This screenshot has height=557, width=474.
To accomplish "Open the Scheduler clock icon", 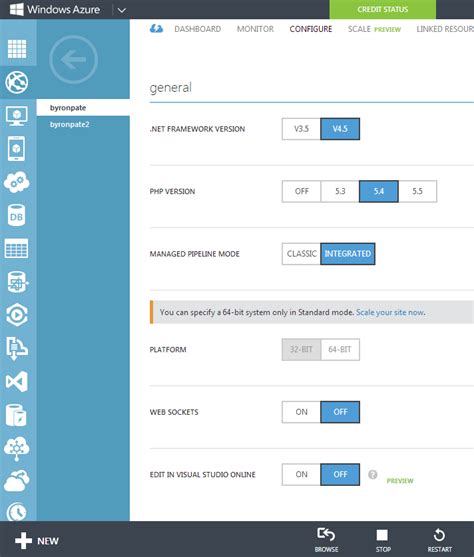I will point(16,512).
